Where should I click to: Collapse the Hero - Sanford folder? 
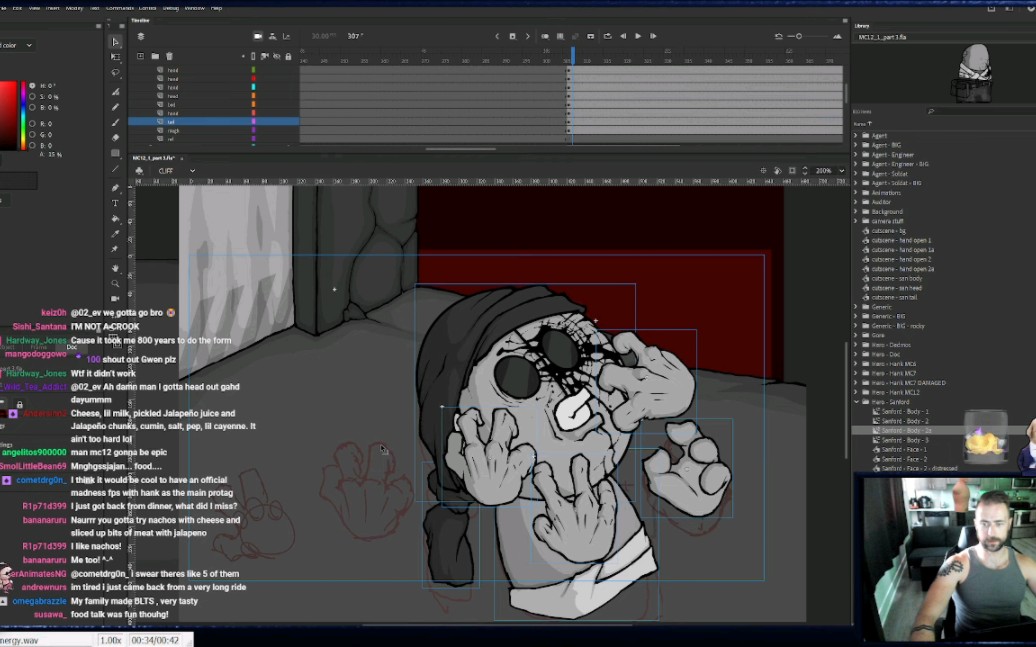pyautogui.click(x=856, y=402)
